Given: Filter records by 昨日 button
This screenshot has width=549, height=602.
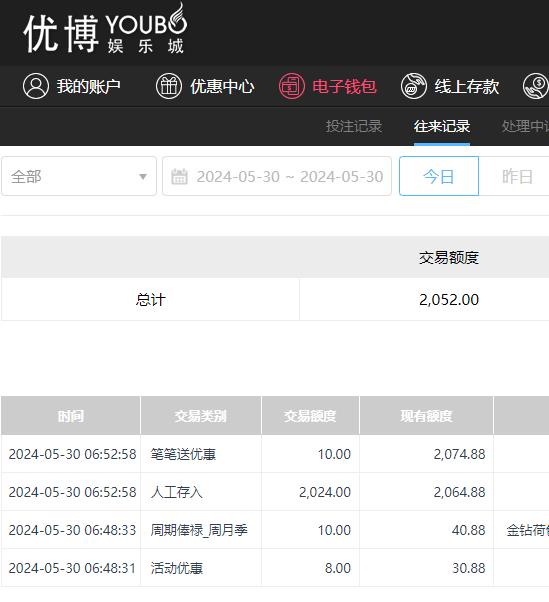Looking at the screenshot, I should coord(518,176).
